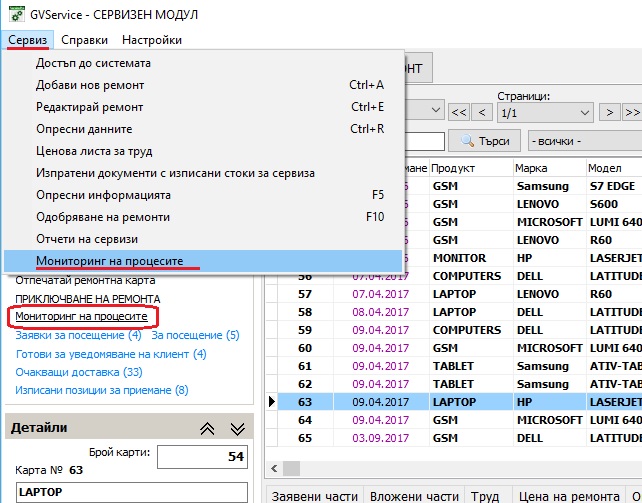Click the Брой карти field showing 54
This screenshot has height=503, width=642.
[202, 457]
